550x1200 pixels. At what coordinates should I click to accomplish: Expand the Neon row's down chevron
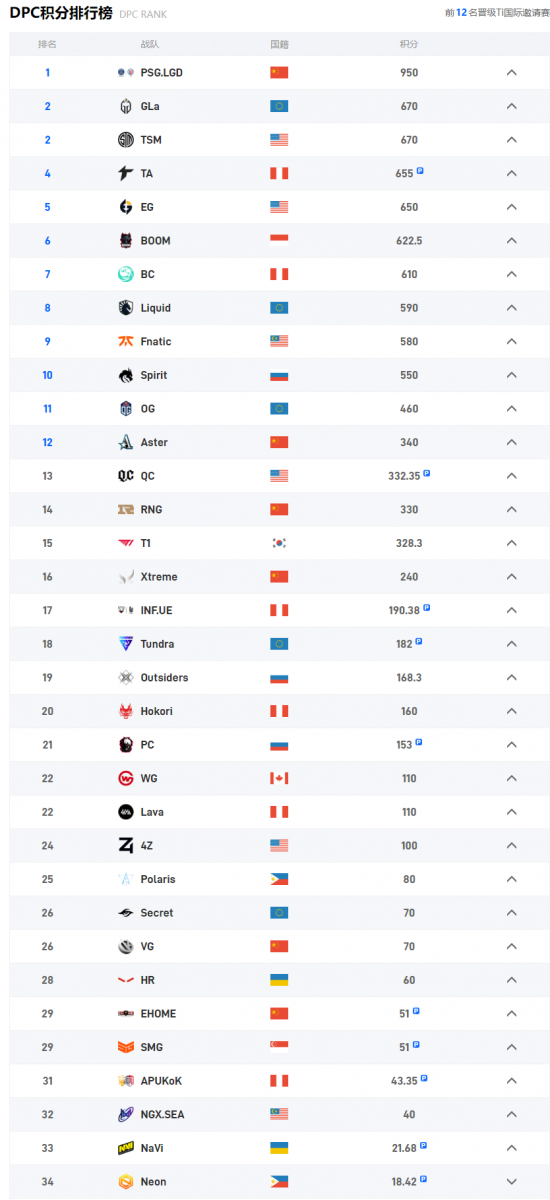point(511,1182)
